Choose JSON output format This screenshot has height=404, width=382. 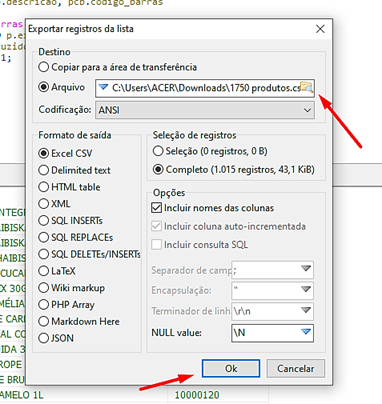coord(56,338)
